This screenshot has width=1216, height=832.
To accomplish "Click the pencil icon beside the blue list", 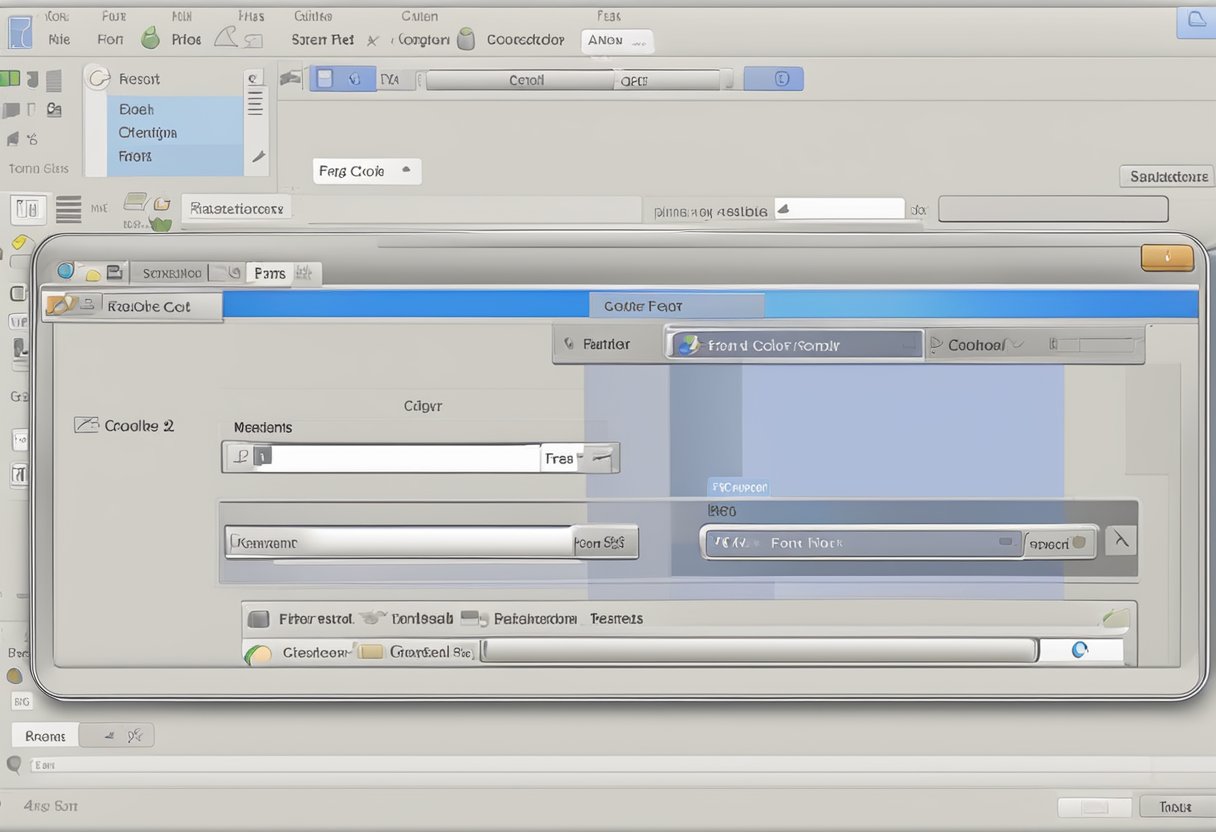I will click(258, 157).
